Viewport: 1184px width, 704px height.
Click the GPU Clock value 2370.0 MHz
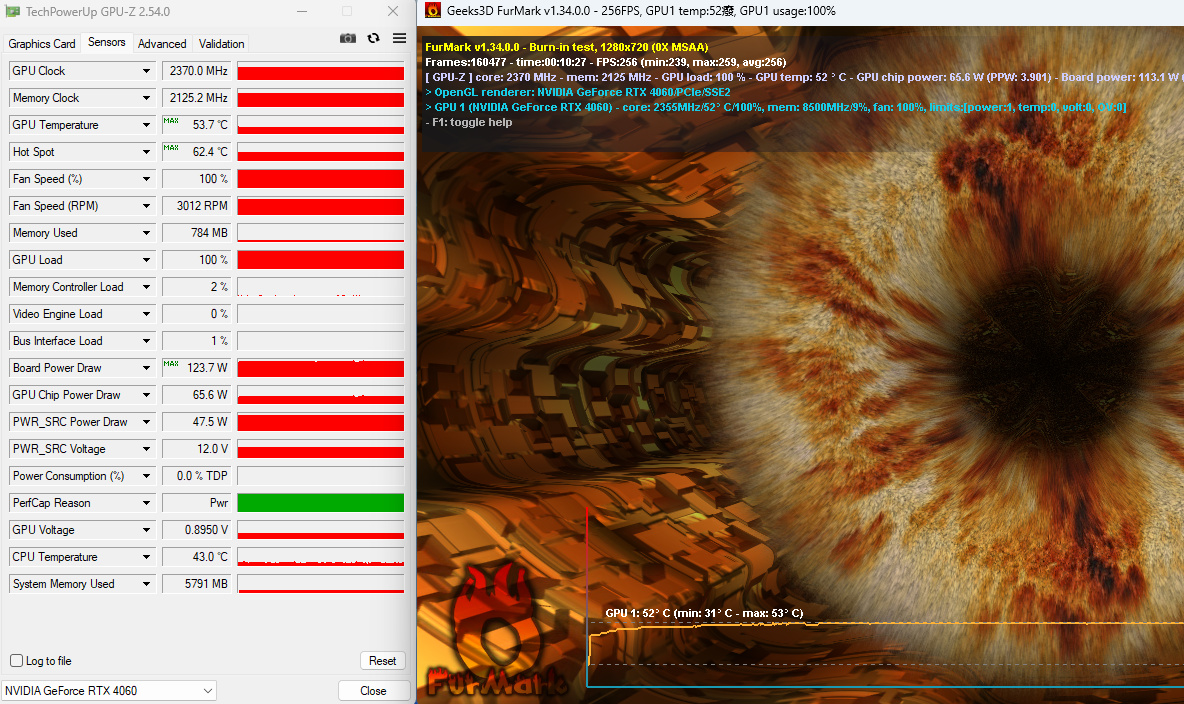click(x=196, y=71)
